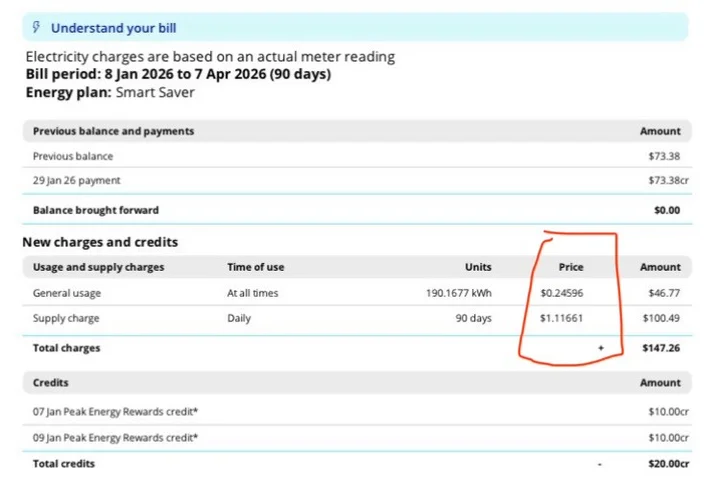Click the 'Units' column header

click(478, 267)
